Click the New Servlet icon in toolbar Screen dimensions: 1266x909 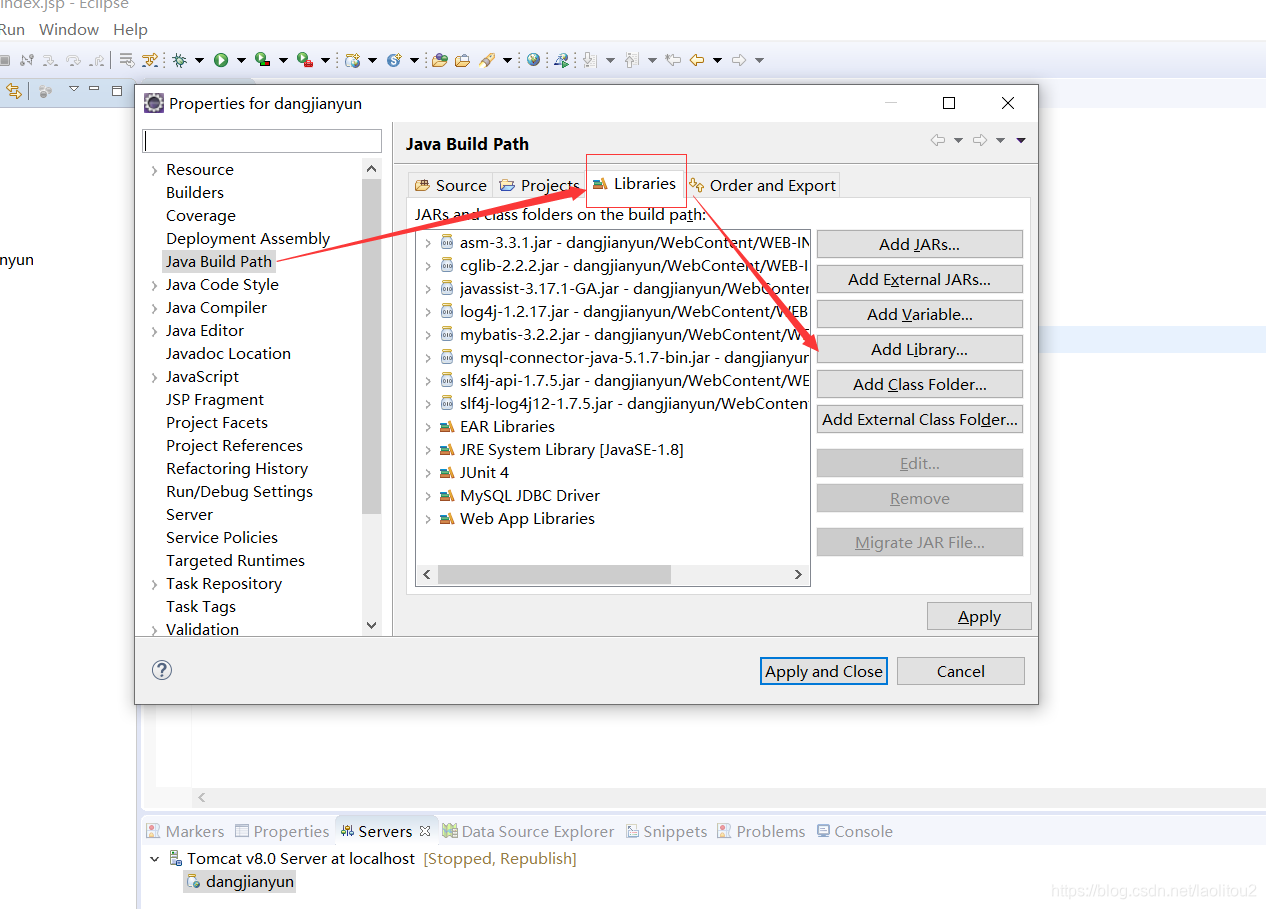coord(394,60)
